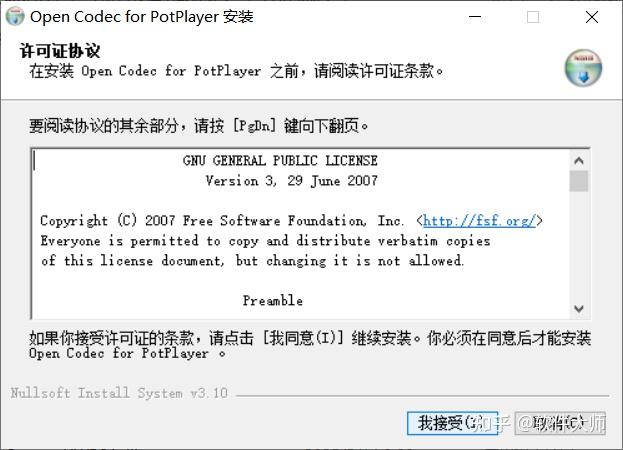The image size is (623, 450).
Task: Click the license scrollbar down arrow
Action: (x=579, y=309)
